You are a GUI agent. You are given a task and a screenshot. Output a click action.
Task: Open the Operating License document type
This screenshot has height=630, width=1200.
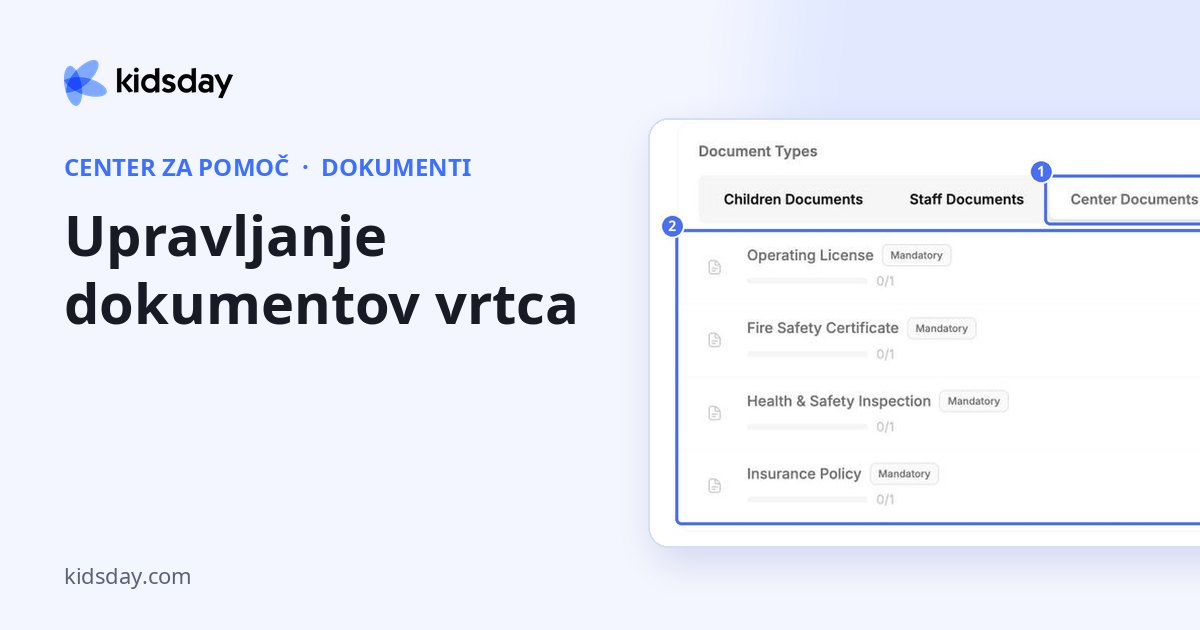[x=940, y=268]
